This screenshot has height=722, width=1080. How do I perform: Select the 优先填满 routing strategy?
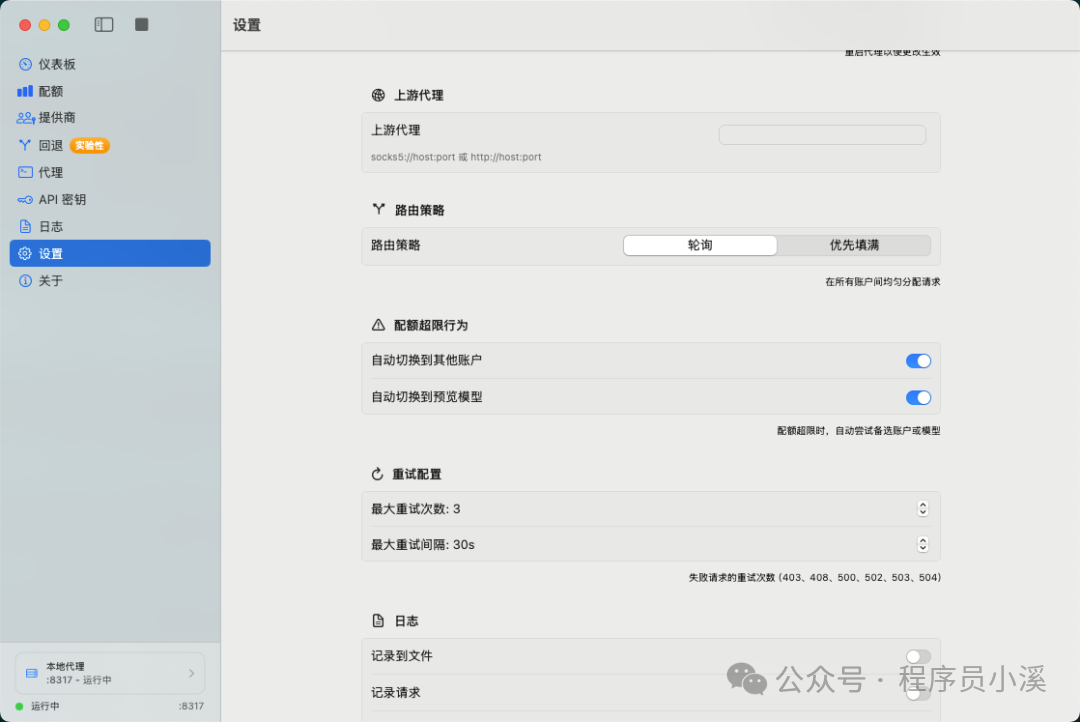coord(854,245)
